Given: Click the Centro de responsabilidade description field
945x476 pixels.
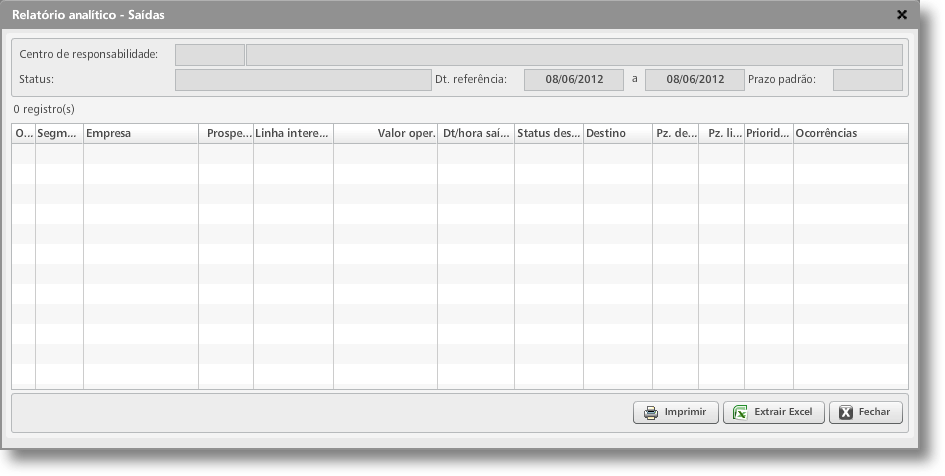Looking at the screenshot, I should pyautogui.click(x=574, y=55).
